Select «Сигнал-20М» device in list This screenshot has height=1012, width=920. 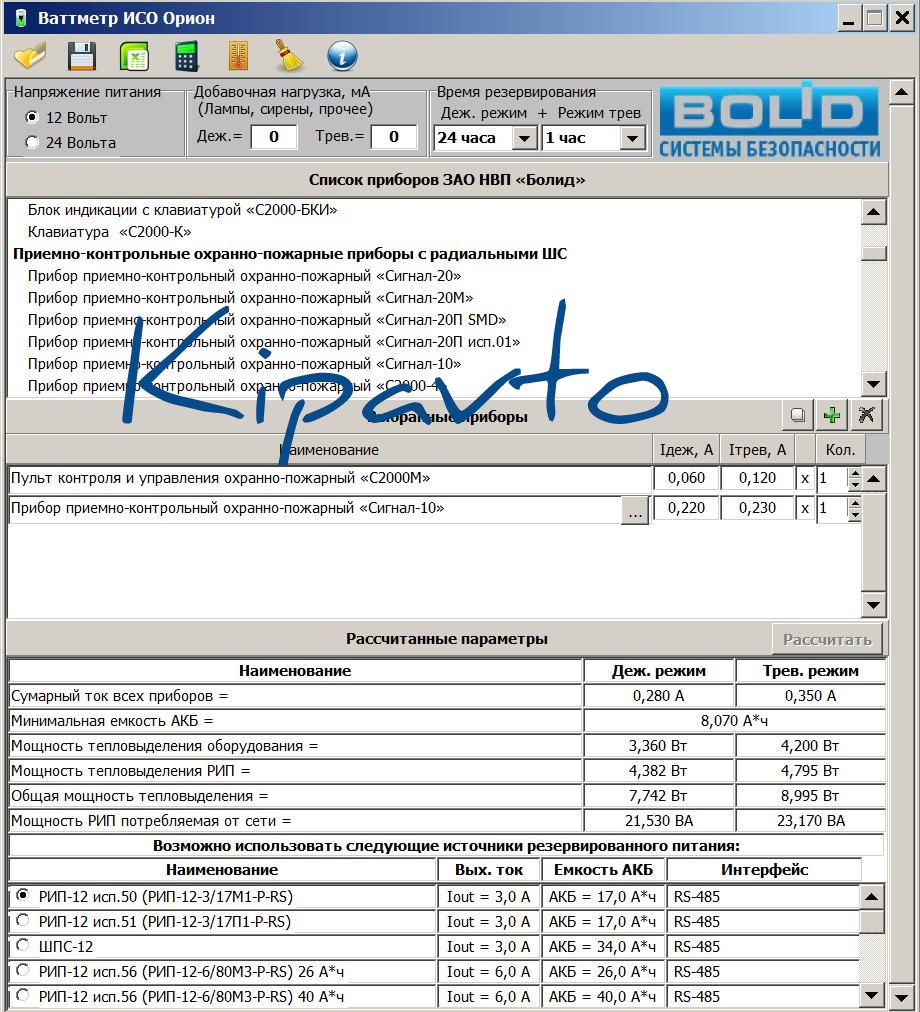[250, 298]
